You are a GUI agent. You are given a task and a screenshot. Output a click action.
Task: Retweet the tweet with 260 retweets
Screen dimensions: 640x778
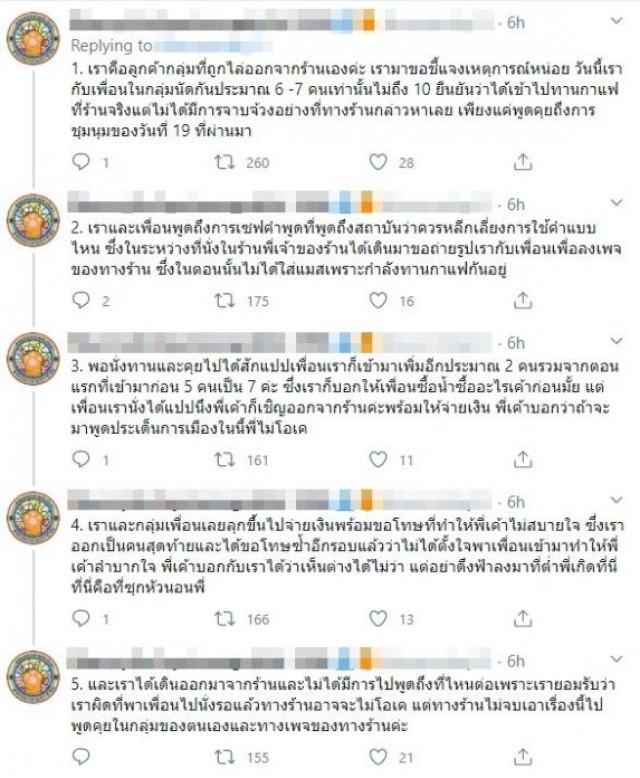(x=224, y=162)
